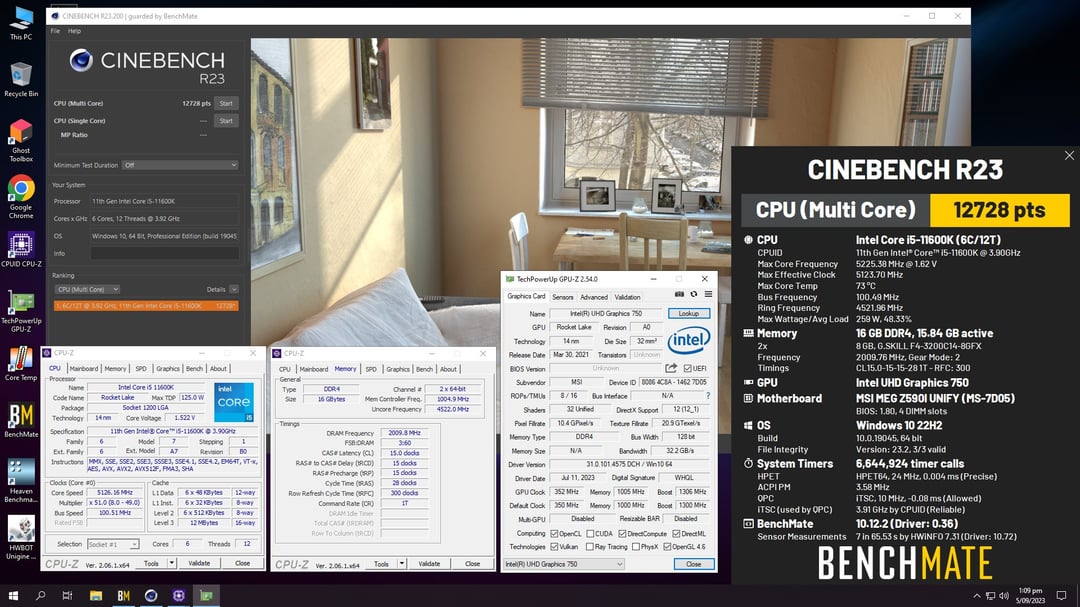Open the Recycle Bin desktop icon

point(21,80)
